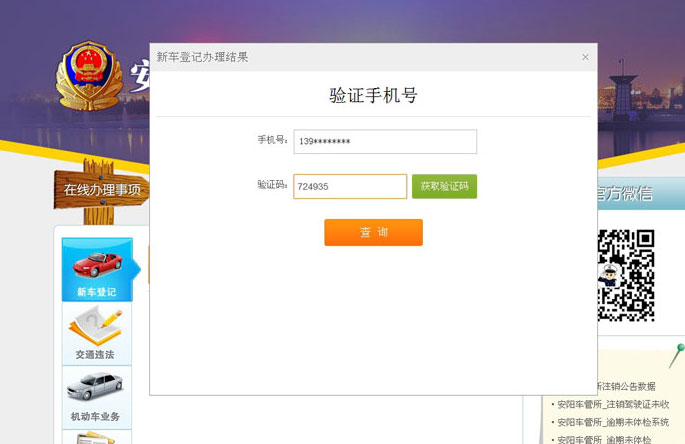
Task: Open link 安阳车管所_注销驾驶证未收
Action: point(613,404)
